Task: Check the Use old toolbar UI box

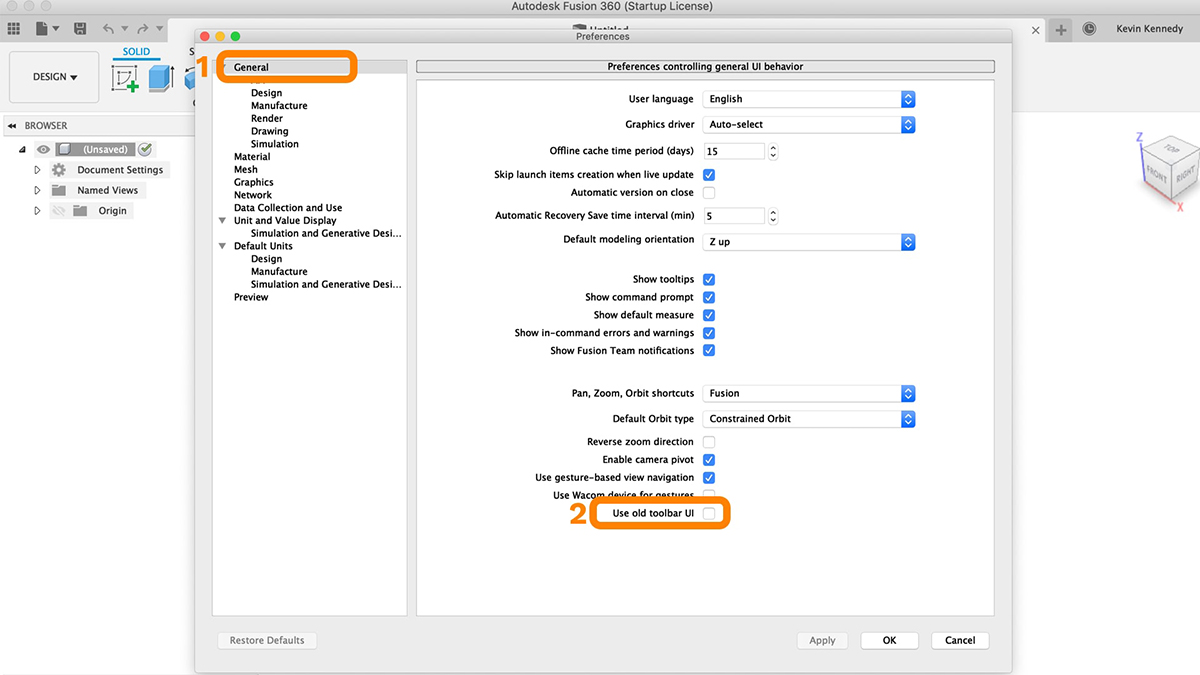Action: pos(709,513)
